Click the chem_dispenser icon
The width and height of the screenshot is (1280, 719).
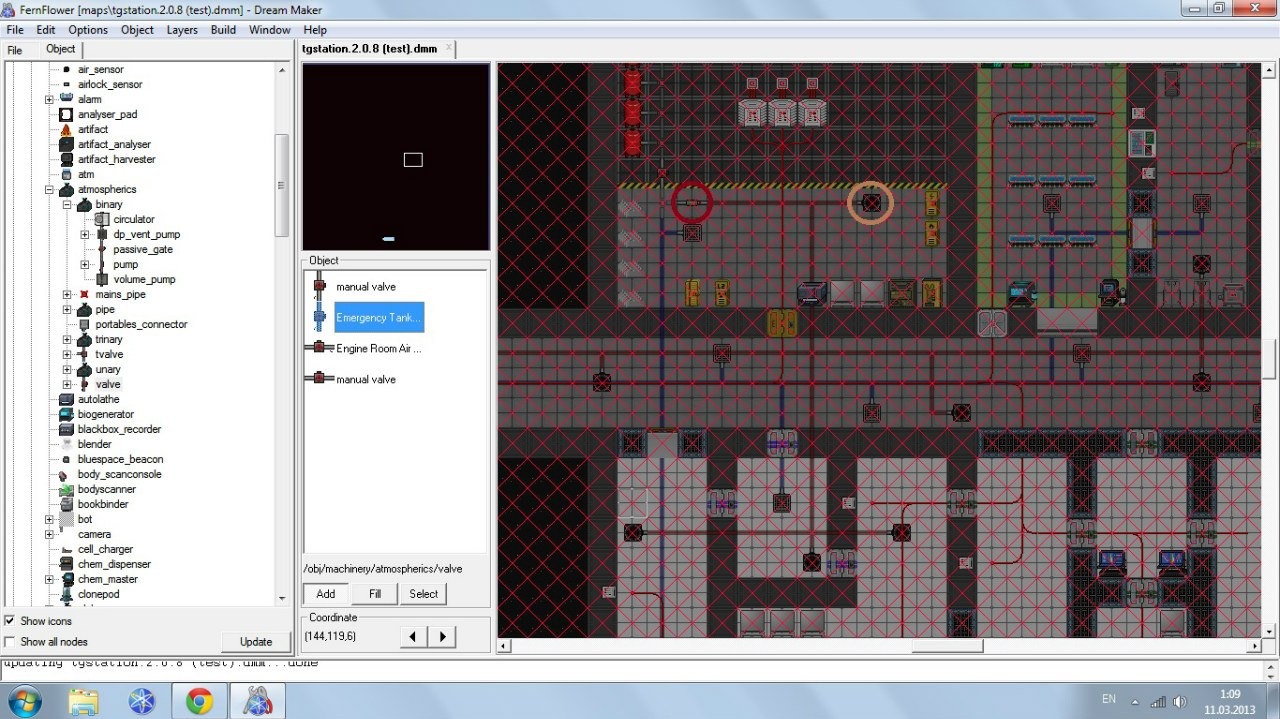[x=66, y=564]
